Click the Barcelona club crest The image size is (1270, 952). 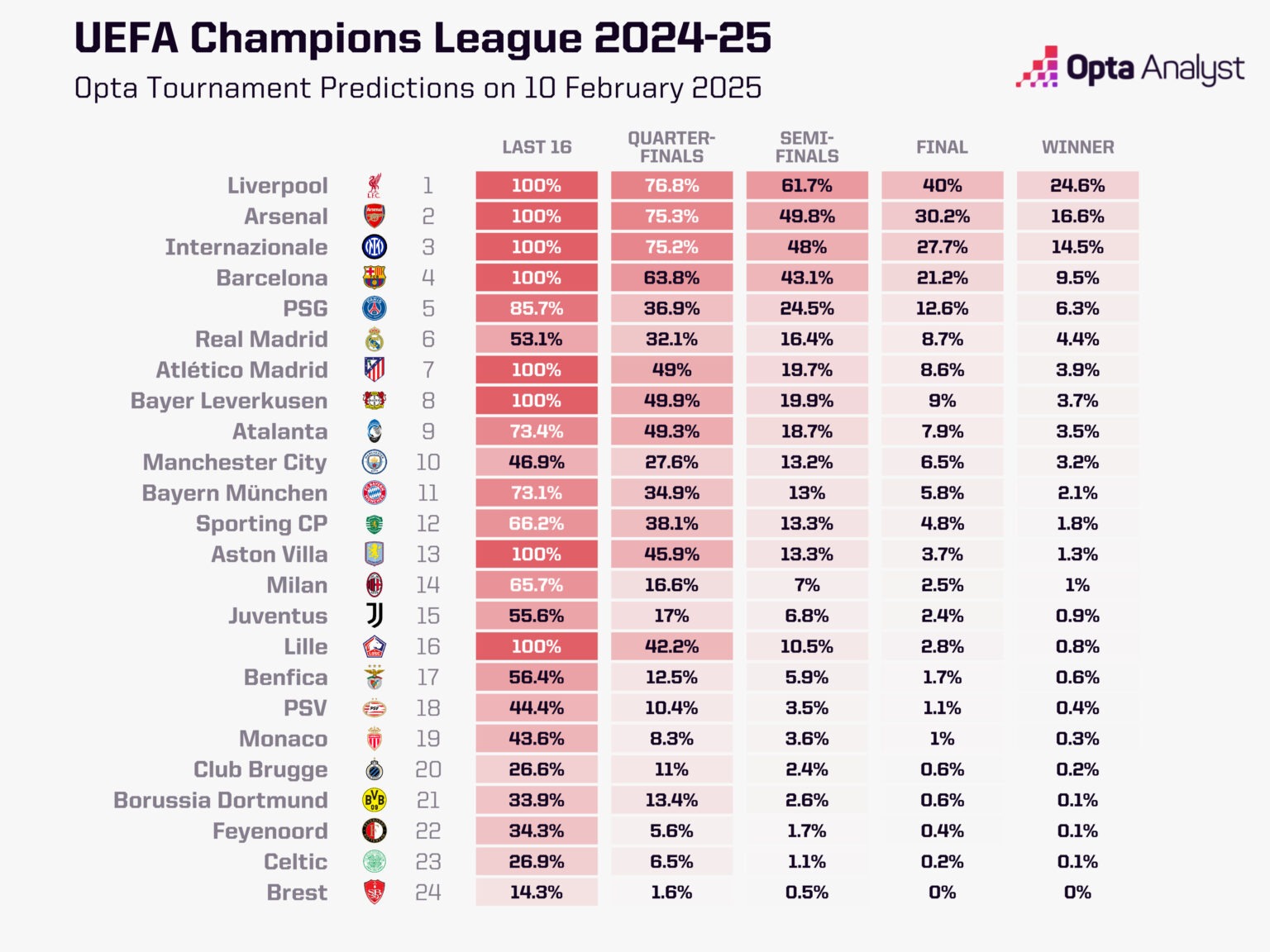click(375, 278)
